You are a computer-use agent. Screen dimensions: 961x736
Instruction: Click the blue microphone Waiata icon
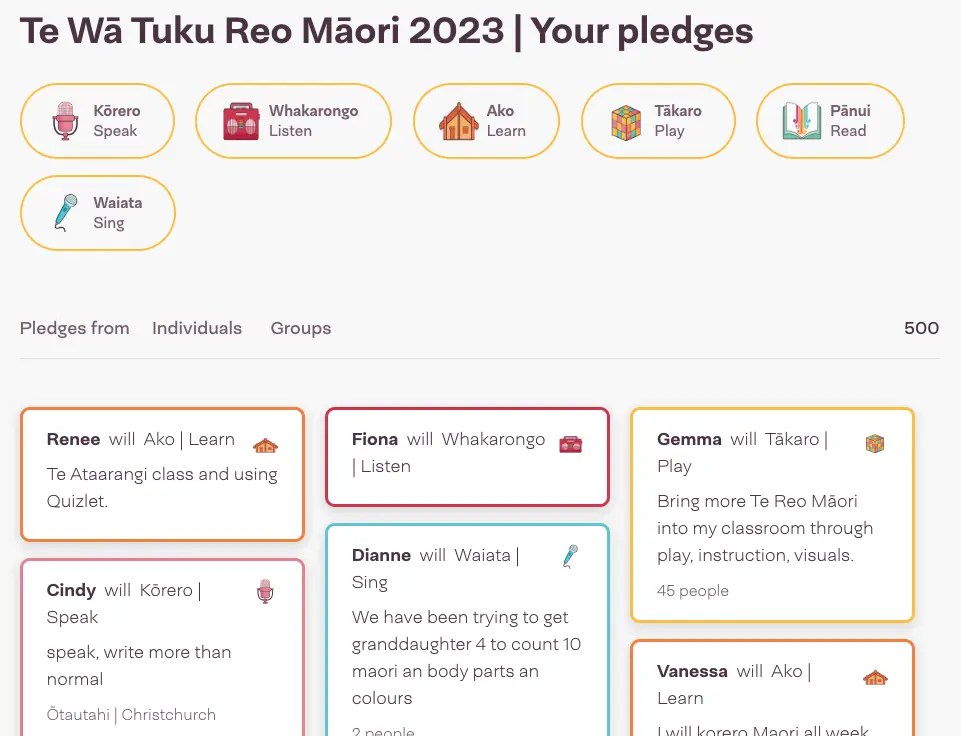(x=66, y=213)
